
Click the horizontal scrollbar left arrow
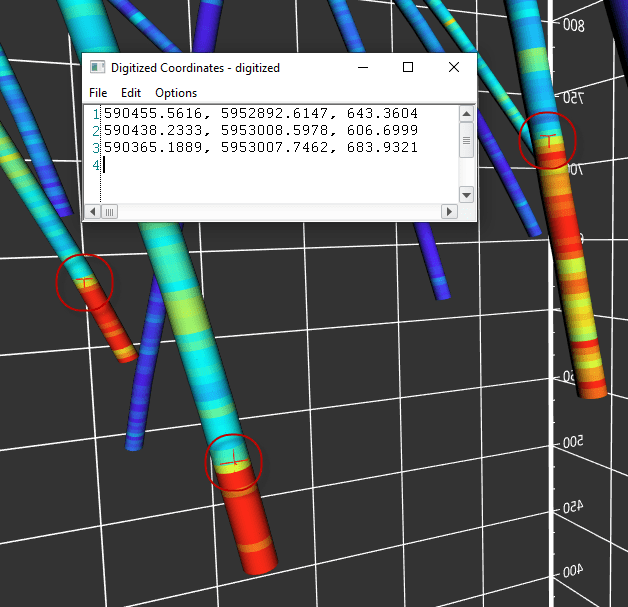[x=93, y=212]
